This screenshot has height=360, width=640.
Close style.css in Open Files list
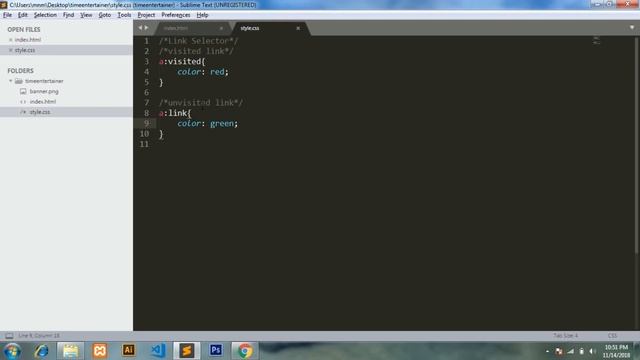[x=11, y=50]
